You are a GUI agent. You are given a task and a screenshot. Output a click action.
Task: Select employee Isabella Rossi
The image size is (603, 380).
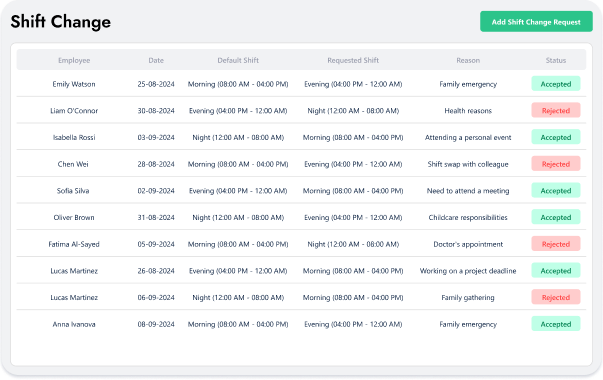pos(74,137)
